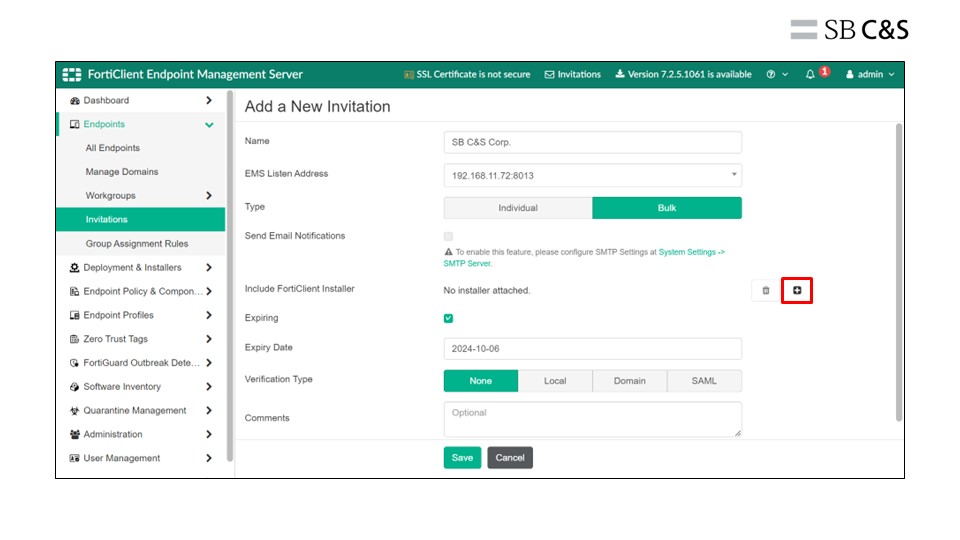Image resolution: width=960 pixels, height=540 pixels.
Task: Click the add installer plus icon
Action: click(x=797, y=290)
